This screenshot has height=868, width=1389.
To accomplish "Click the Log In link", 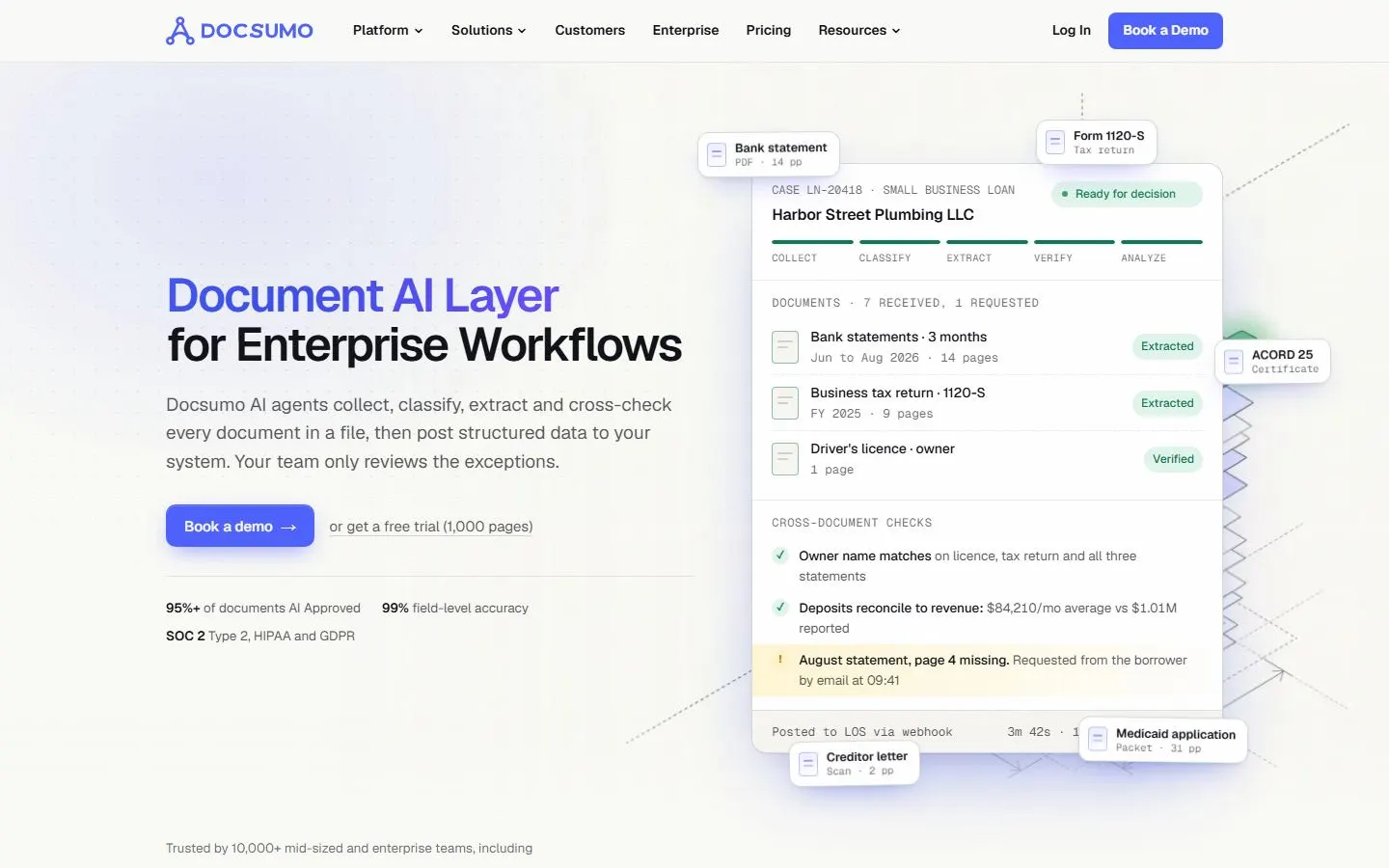I will click(x=1072, y=31).
